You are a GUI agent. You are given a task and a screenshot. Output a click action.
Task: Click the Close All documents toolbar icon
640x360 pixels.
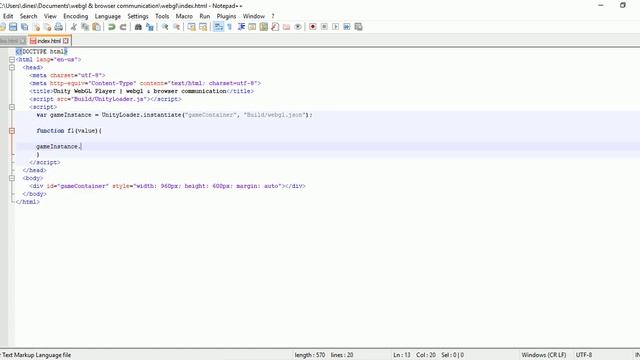47,27
